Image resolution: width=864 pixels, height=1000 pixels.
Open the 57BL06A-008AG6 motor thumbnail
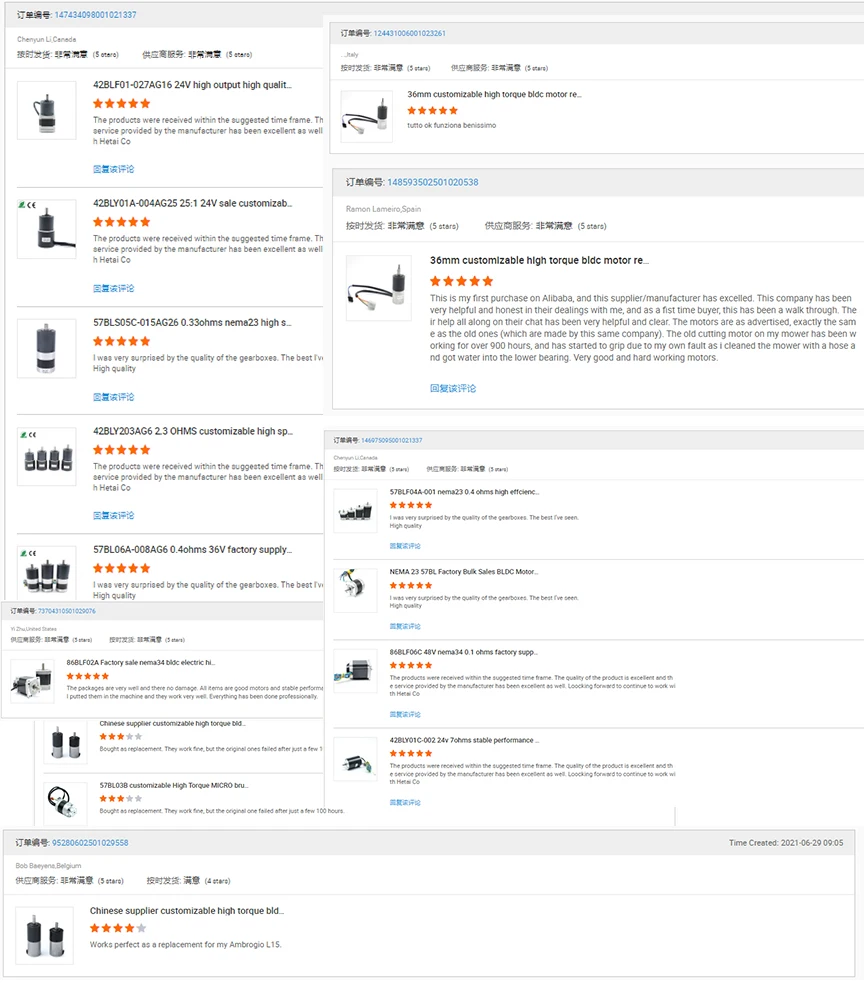click(x=46, y=573)
